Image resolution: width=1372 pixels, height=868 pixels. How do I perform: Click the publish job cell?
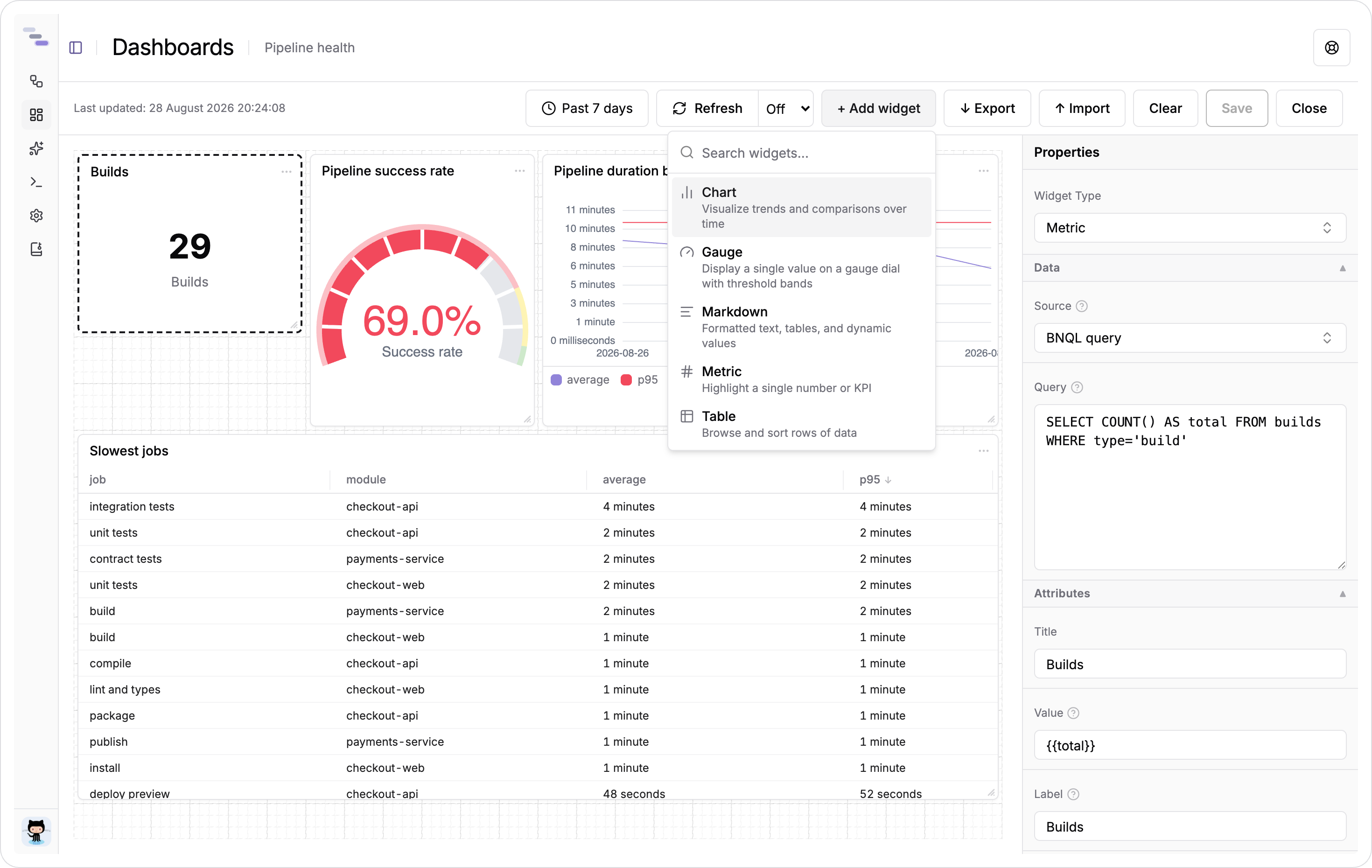click(x=108, y=742)
